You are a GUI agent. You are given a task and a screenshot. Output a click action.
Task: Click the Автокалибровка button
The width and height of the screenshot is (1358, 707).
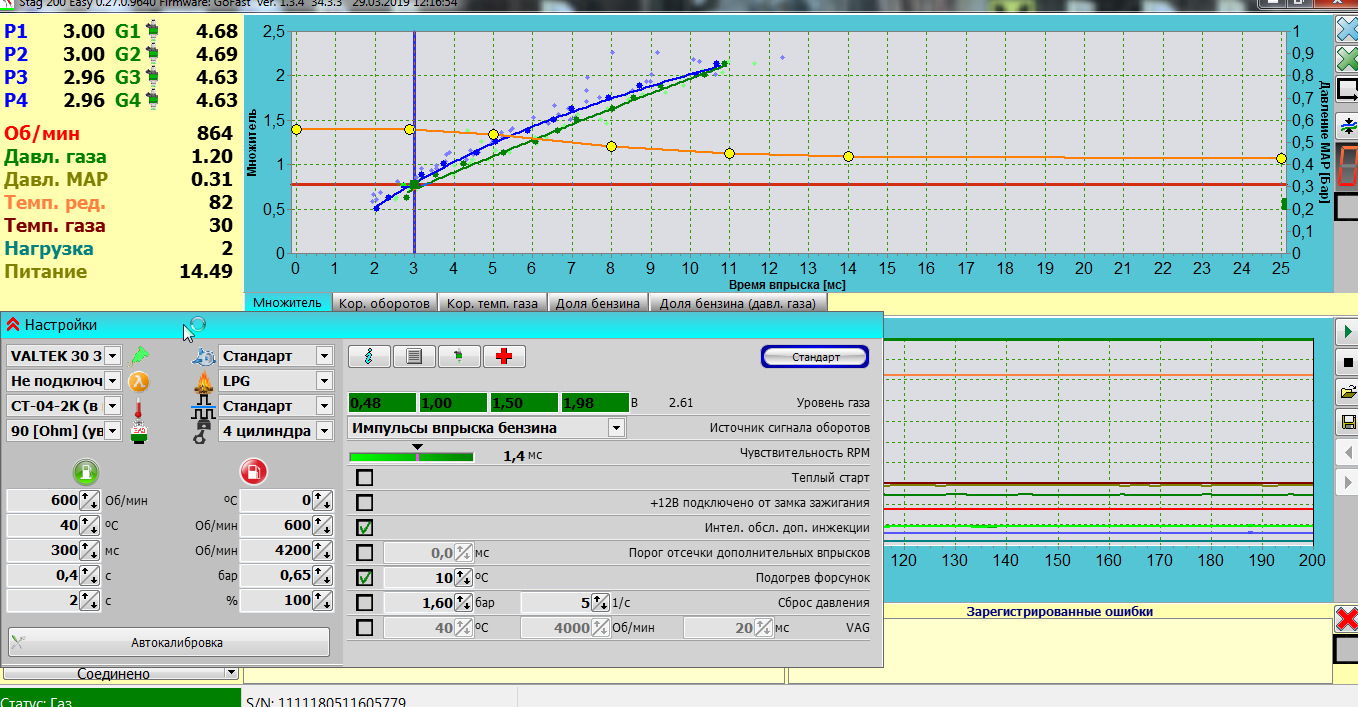168,642
